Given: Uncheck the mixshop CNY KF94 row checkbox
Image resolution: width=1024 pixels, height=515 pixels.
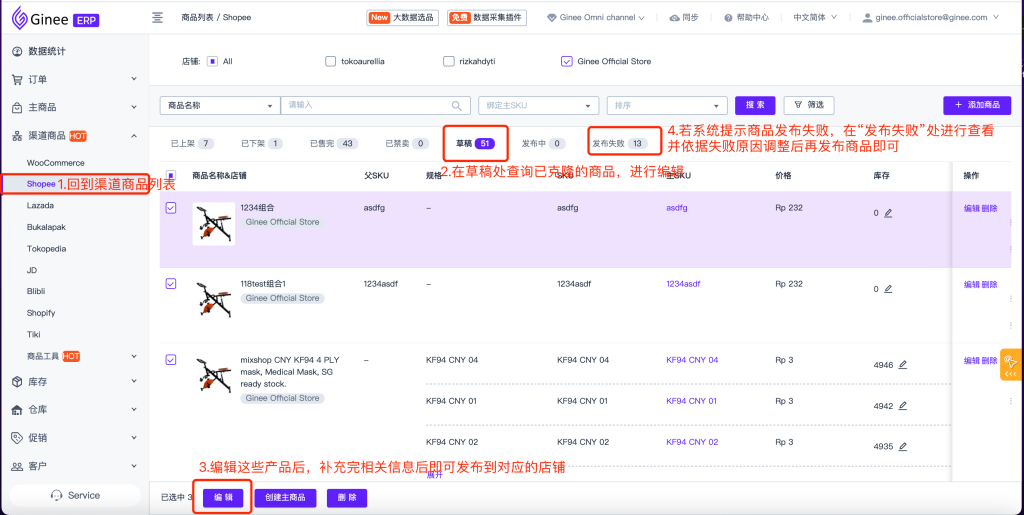Looking at the screenshot, I should [x=171, y=360].
